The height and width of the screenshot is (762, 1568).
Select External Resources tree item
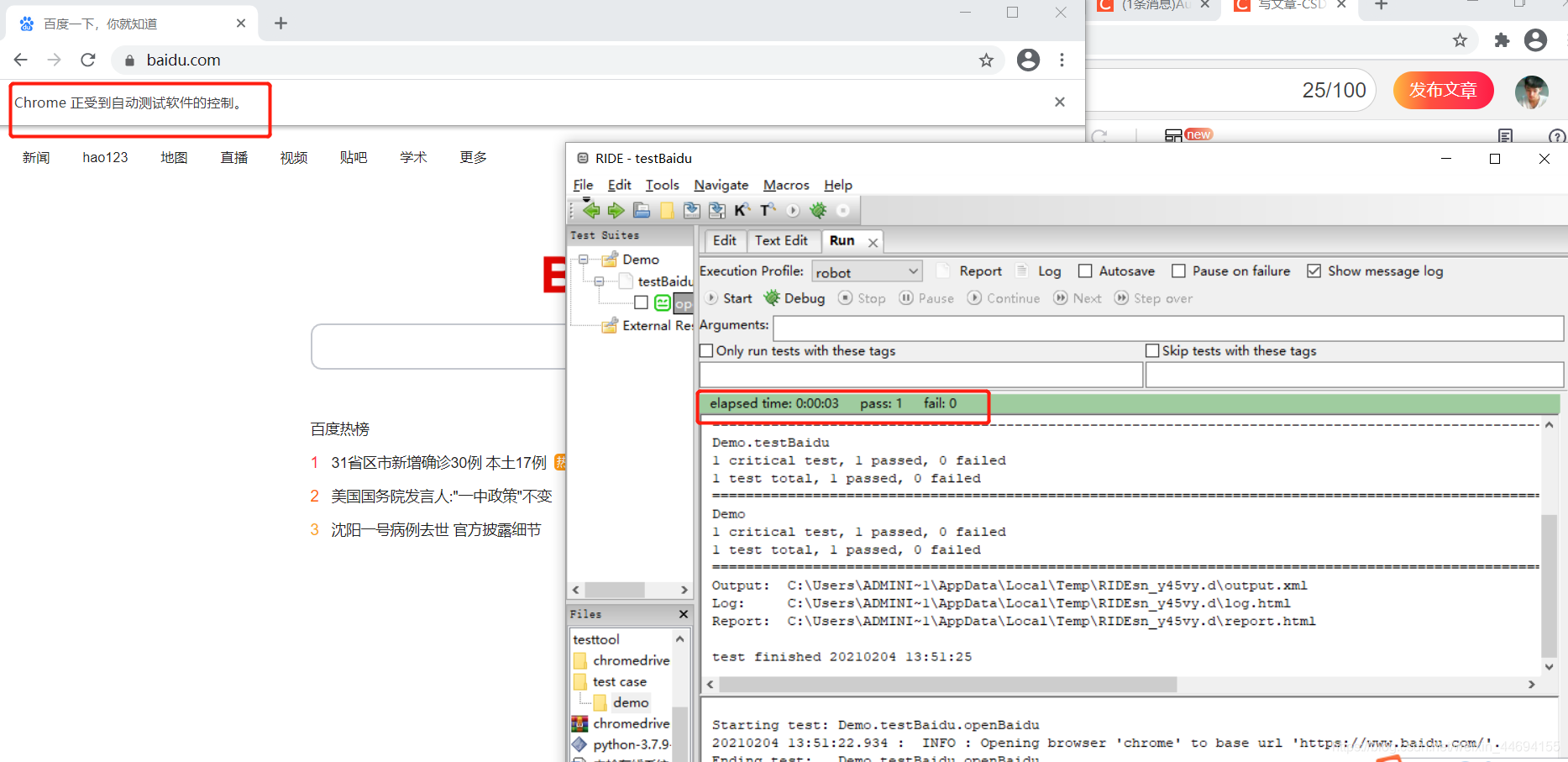click(x=658, y=326)
